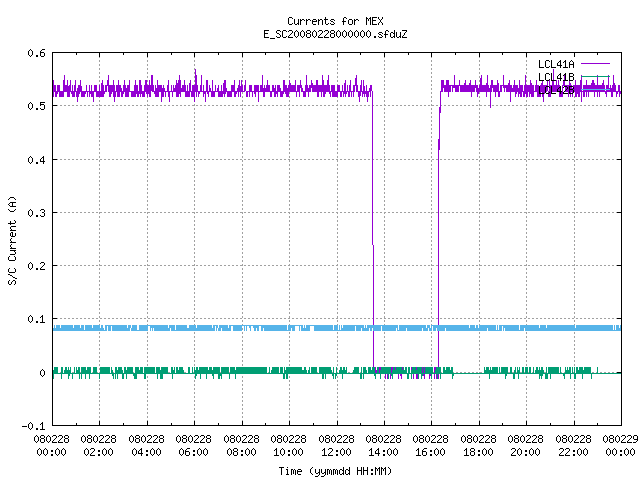The height and width of the screenshot is (480, 640).
Task: Click the y-axis tick value 0.2
Action: 36,266
